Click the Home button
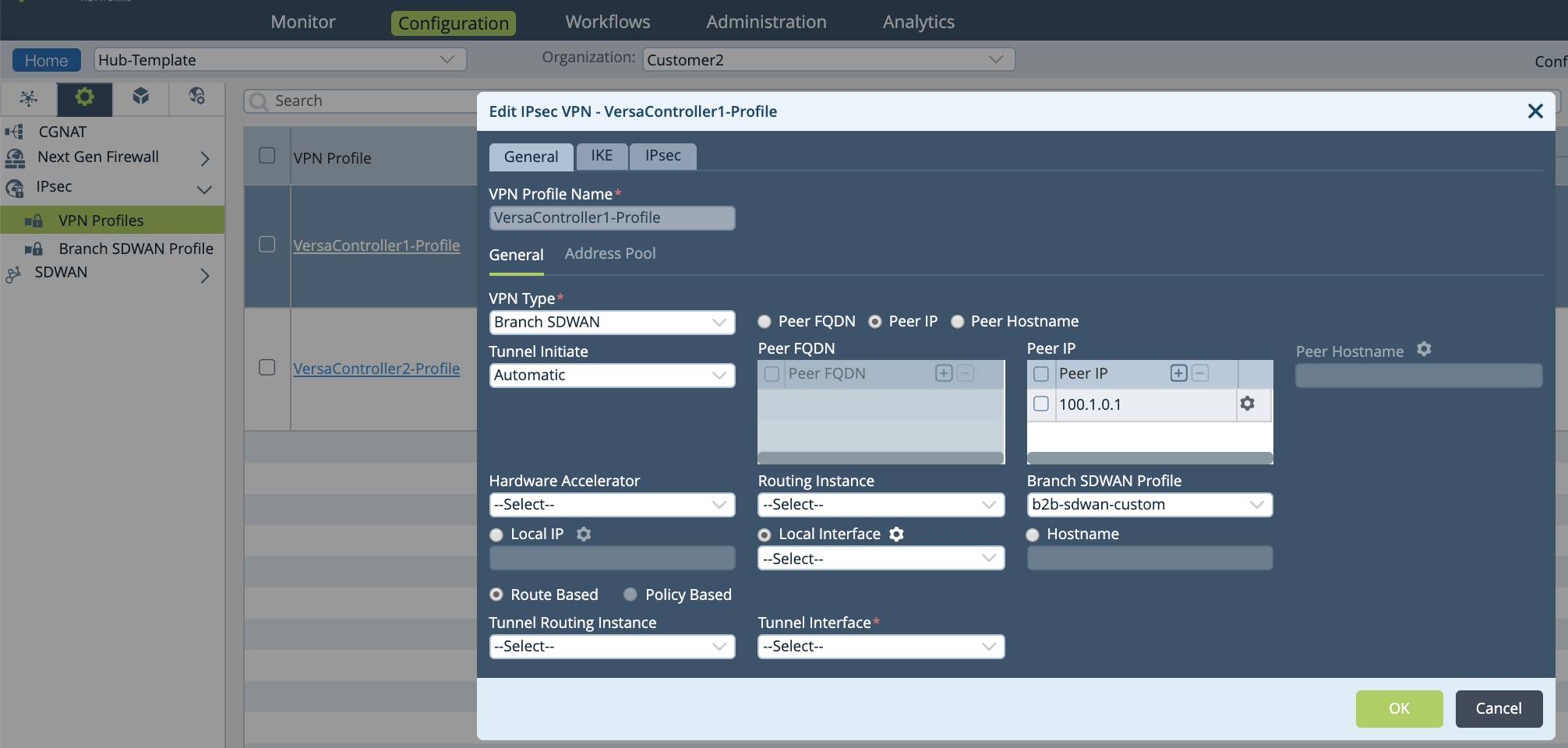This screenshot has height=748, width=1568. 47,60
